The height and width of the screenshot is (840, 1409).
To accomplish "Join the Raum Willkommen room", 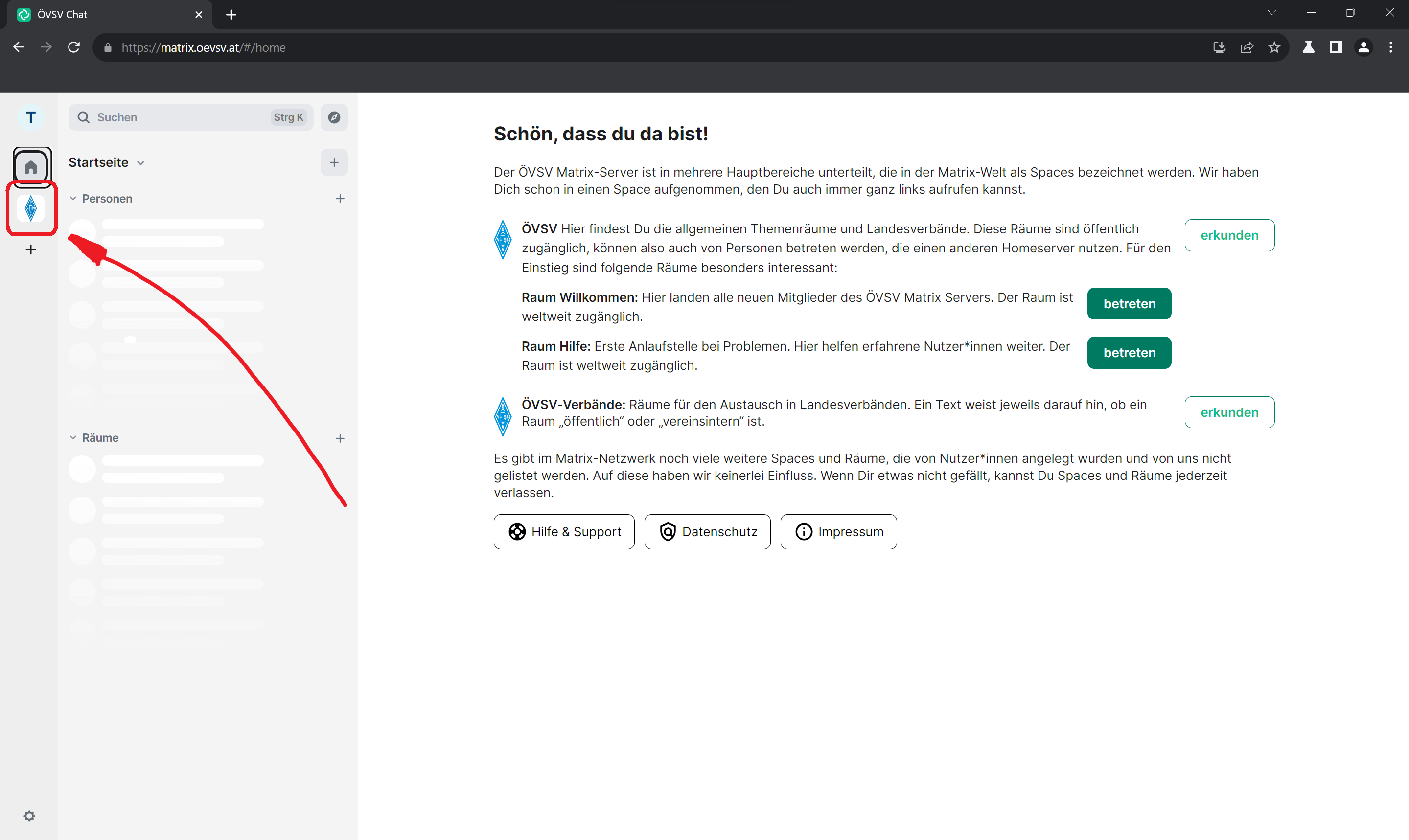I will coord(1129,303).
